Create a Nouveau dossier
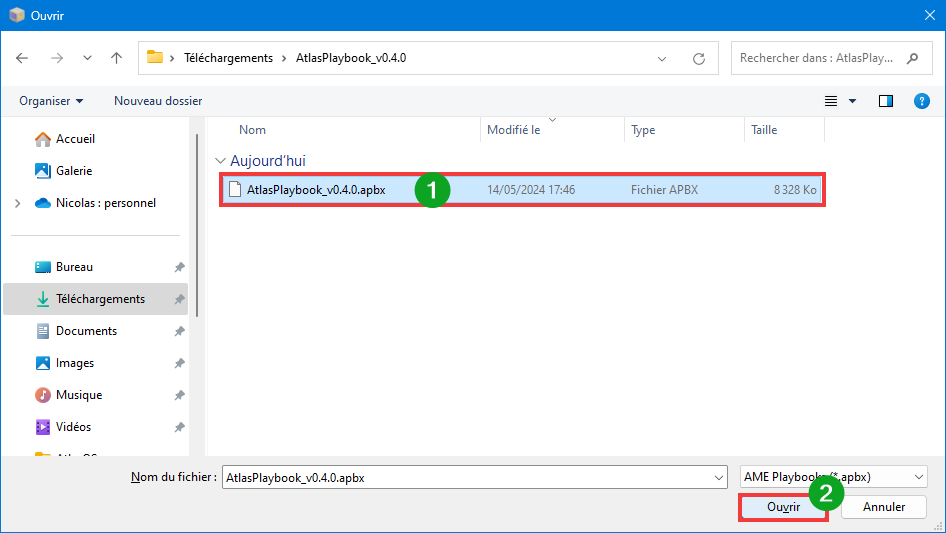Screen dimensions: 946x533 coord(158,101)
